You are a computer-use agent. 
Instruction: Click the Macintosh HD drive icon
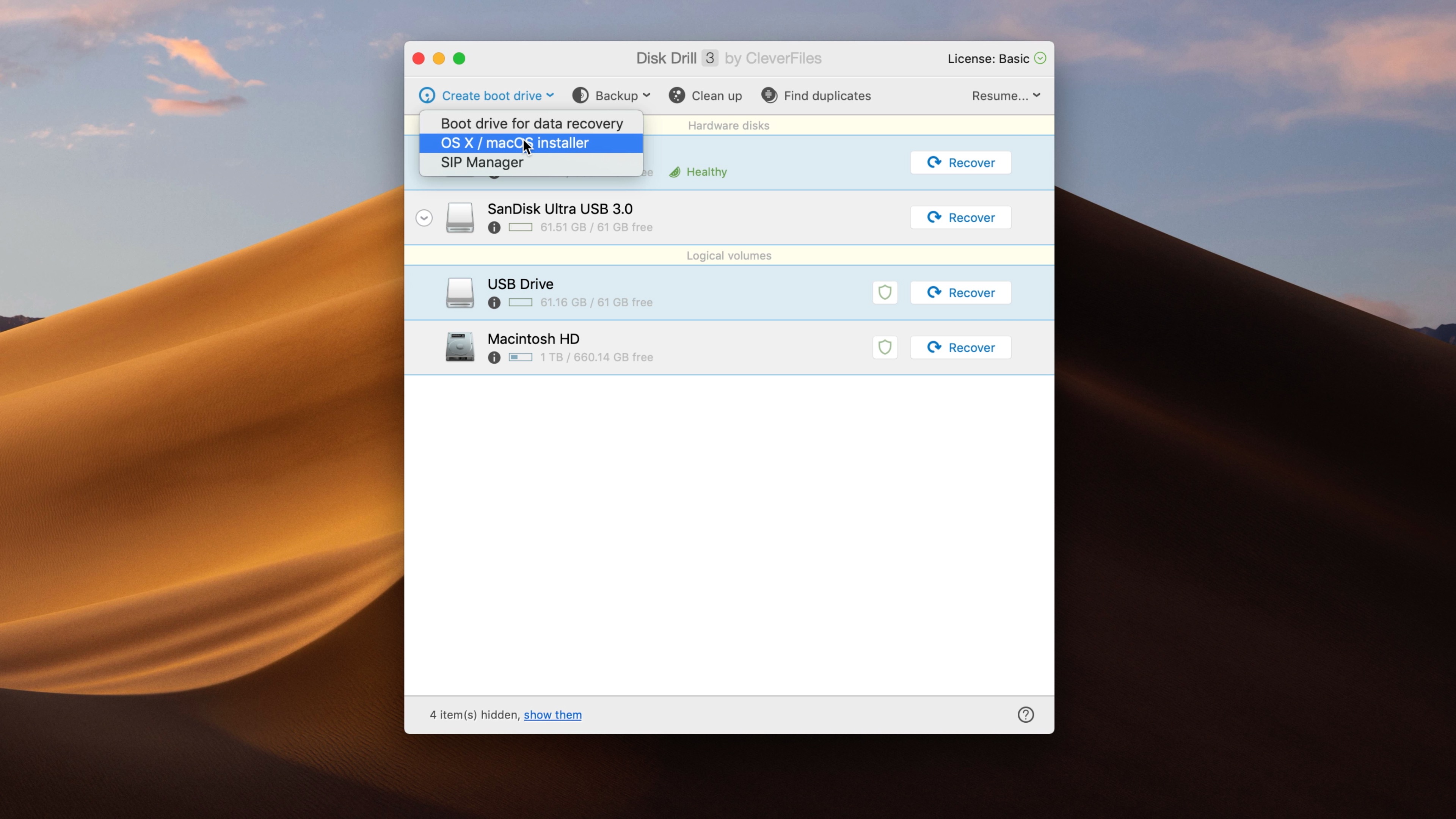coord(460,347)
